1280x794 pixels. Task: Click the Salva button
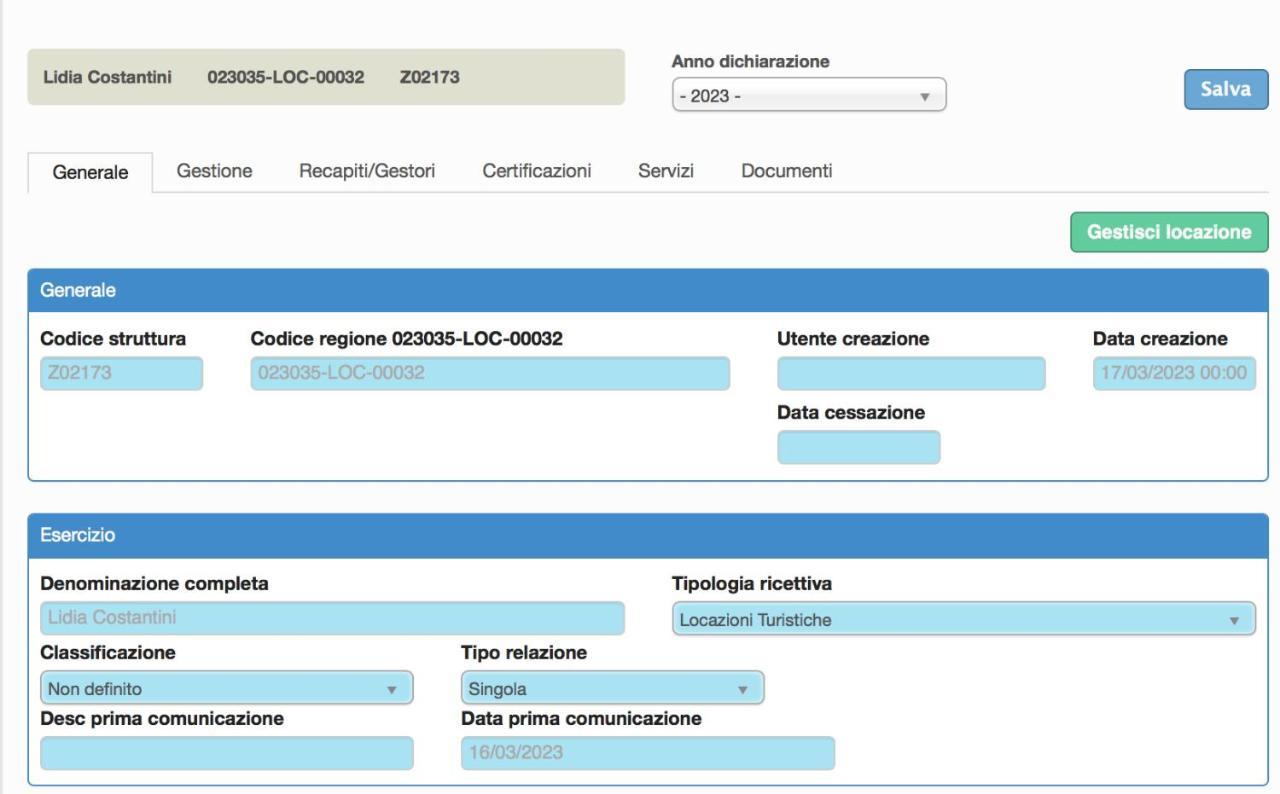coord(1226,88)
